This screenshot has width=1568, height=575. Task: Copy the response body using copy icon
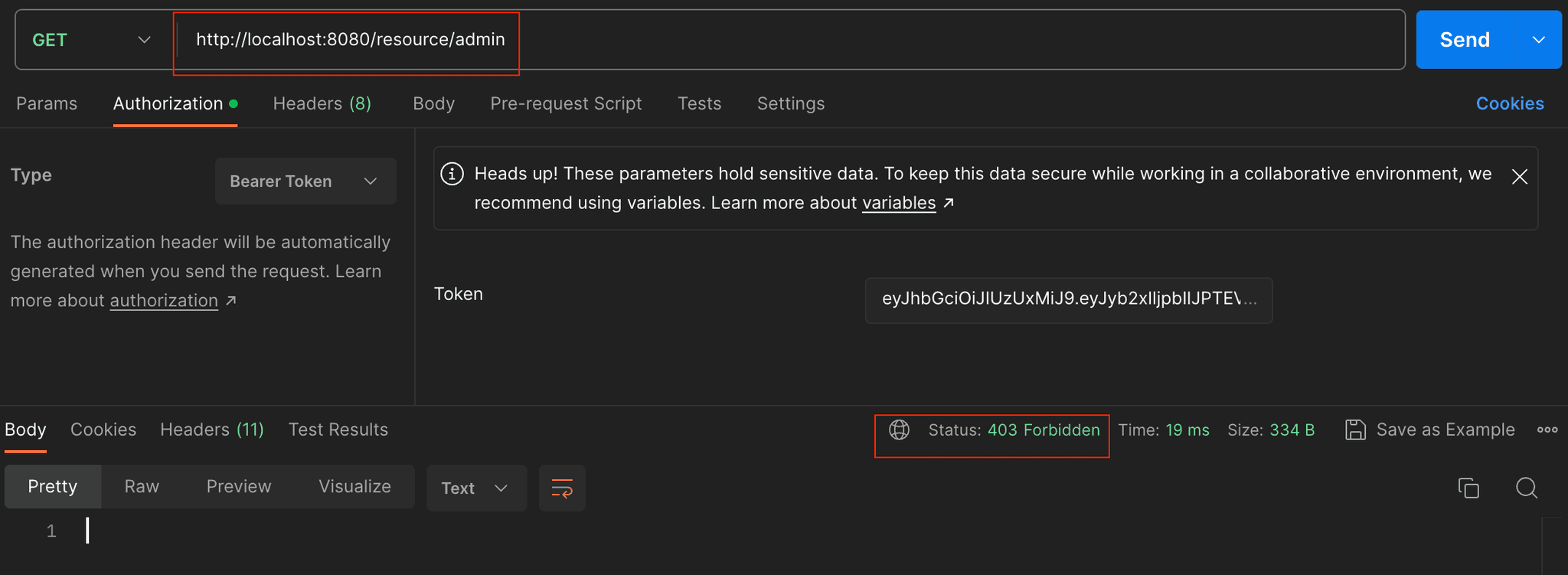pyautogui.click(x=1468, y=488)
